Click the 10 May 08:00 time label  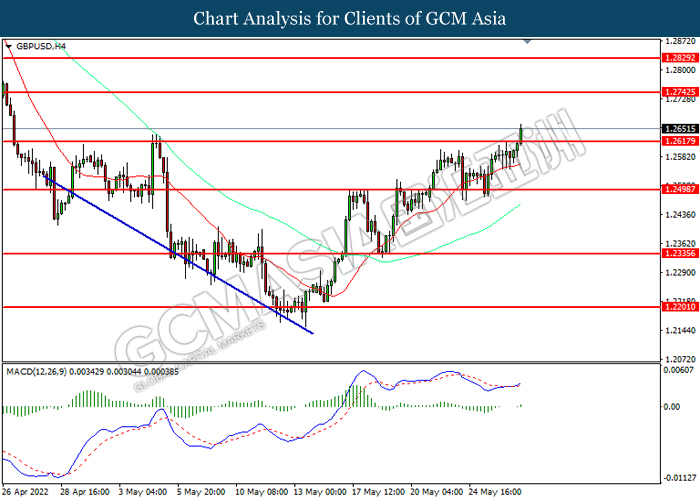coord(262,492)
